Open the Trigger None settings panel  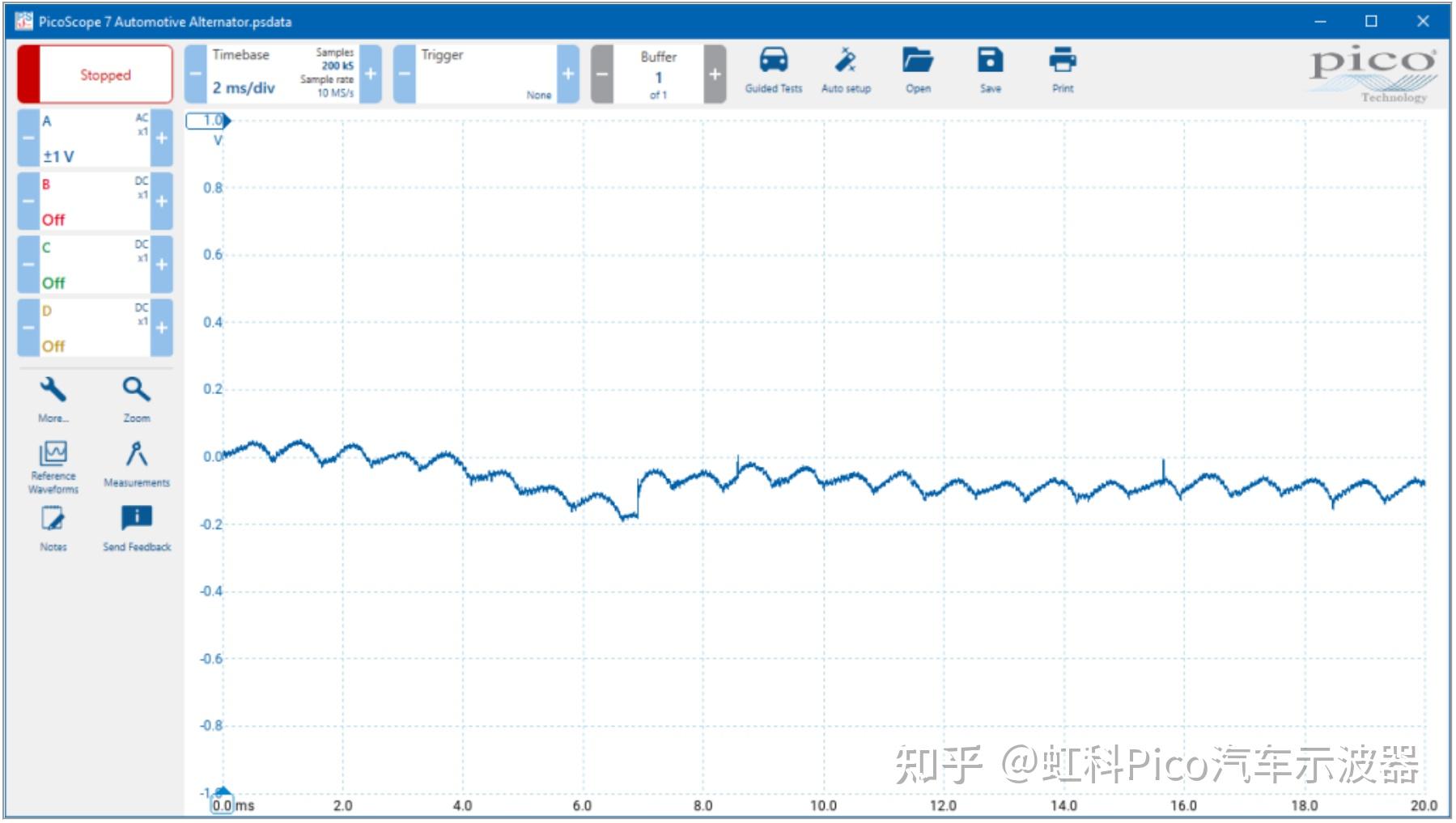[x=486, y=74]
